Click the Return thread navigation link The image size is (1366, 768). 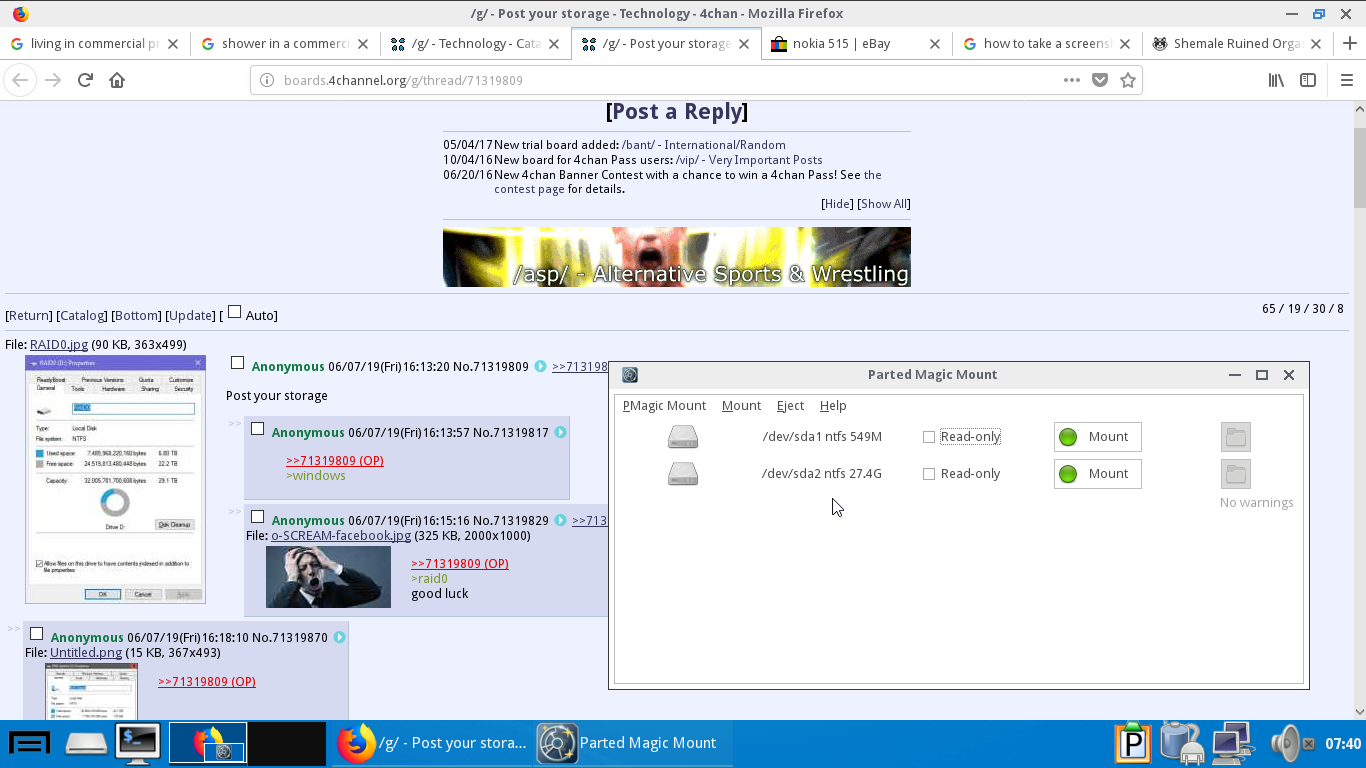tap(28, 315)
